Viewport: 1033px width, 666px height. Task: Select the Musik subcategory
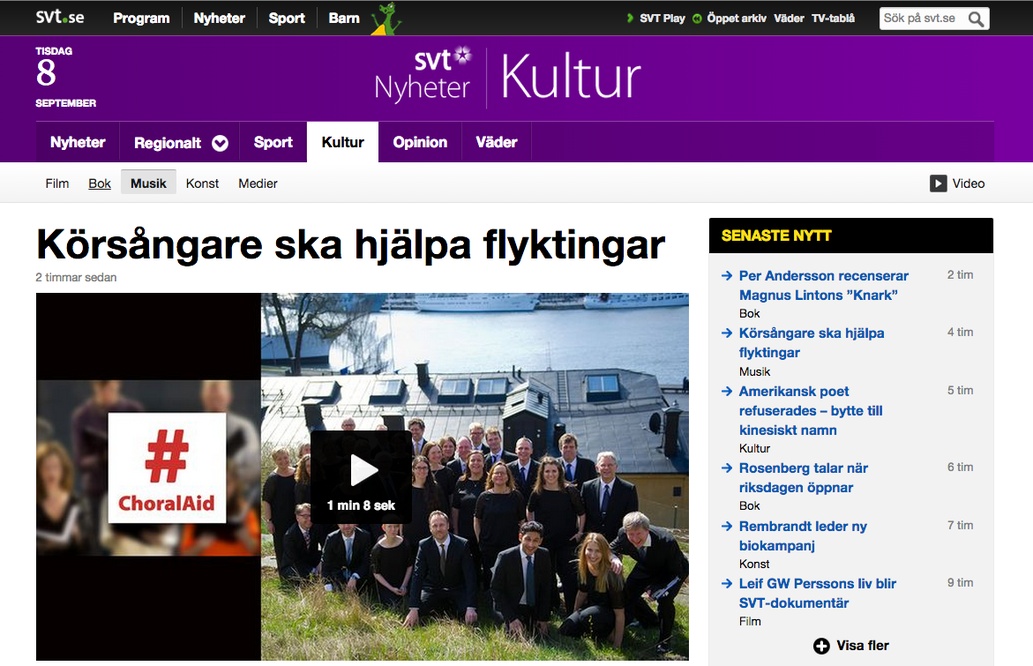(148, 183)
